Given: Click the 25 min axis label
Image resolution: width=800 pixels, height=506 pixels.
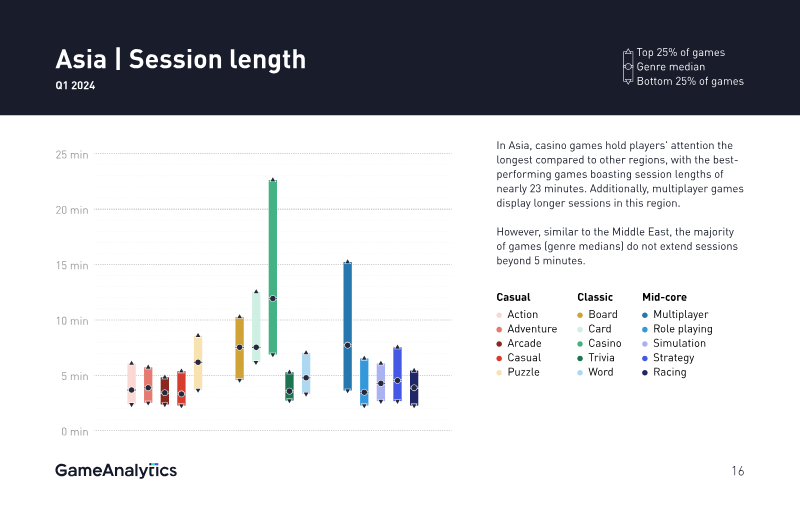Looking at the screenshot, I should point(72,155).
